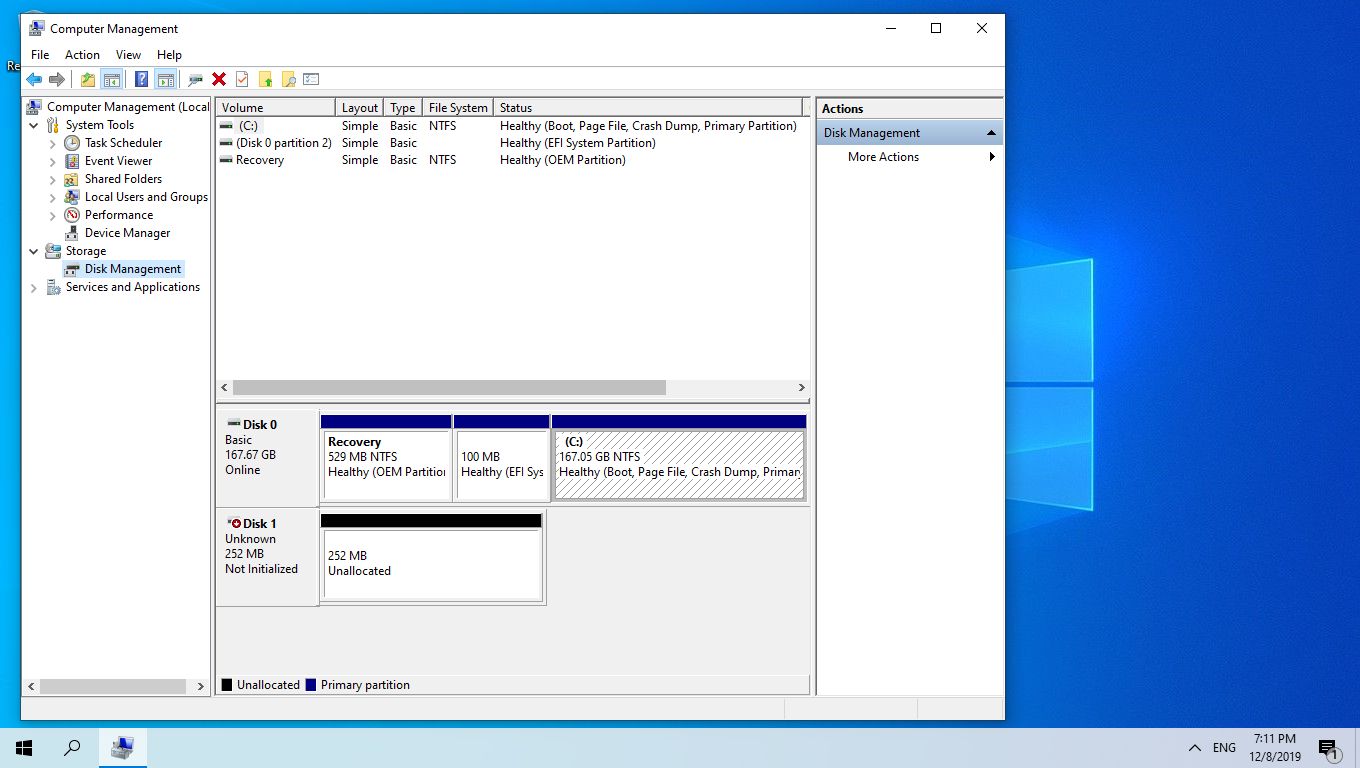Image resolution: width=1360 pixels, height=768 pixels.
Task: Collapse the Disk Management actions section
Action: click(991, 133)
